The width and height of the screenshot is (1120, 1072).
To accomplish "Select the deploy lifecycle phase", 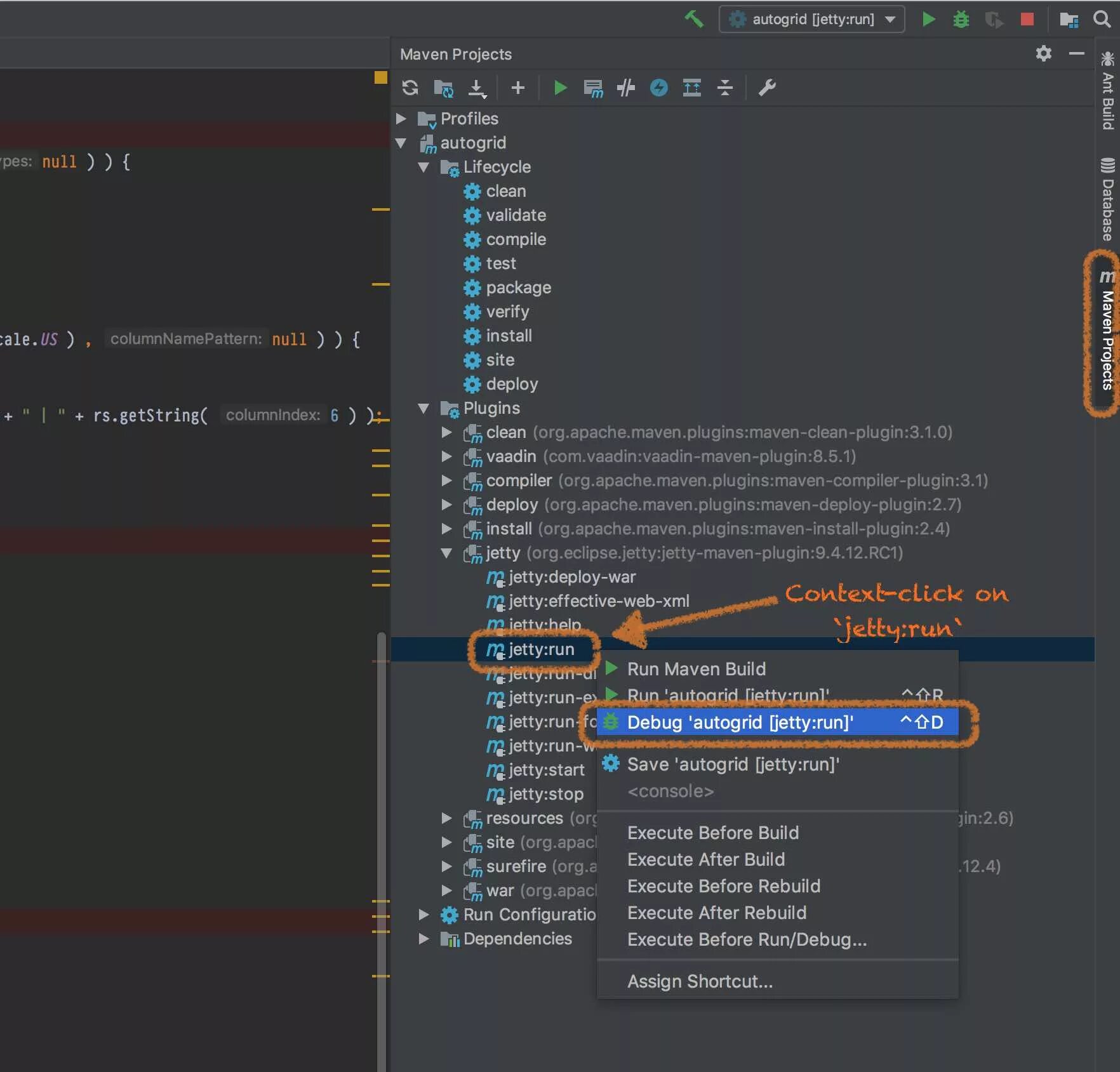I will 512,384.
